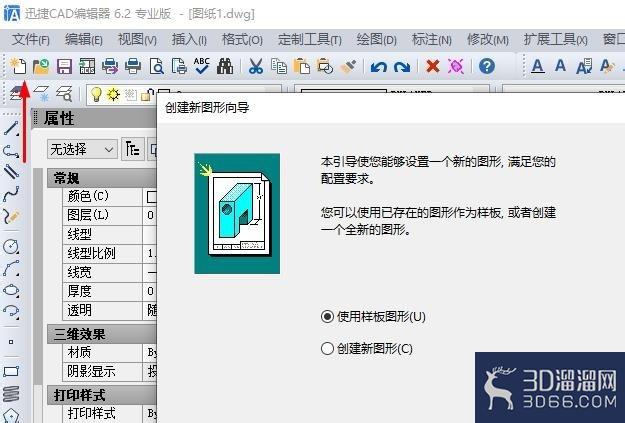
Task: Collapse the '常规' property group
Action: 102,178
